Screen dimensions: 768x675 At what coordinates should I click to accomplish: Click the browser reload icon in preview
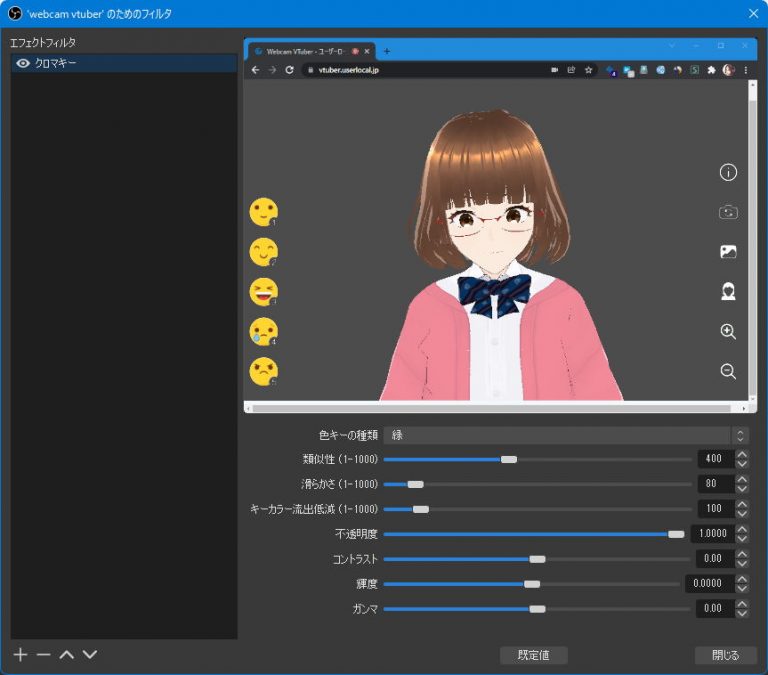tap(289, 70)
